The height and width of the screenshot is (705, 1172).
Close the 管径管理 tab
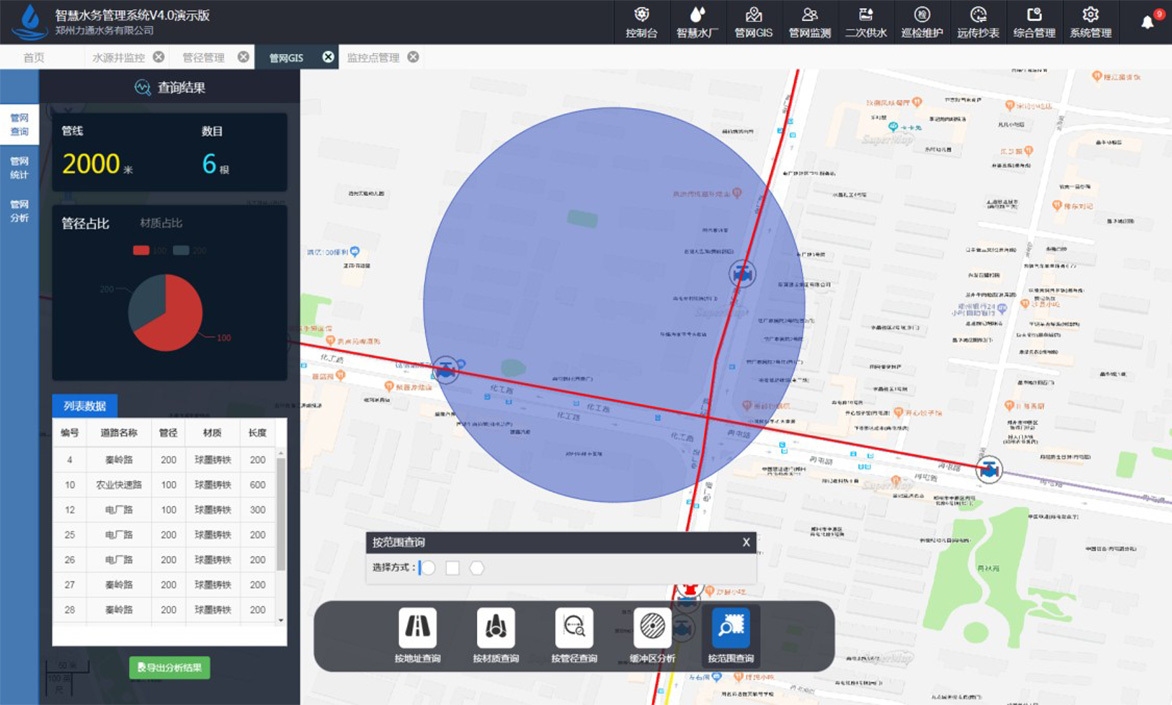click(x=243, y=57)
